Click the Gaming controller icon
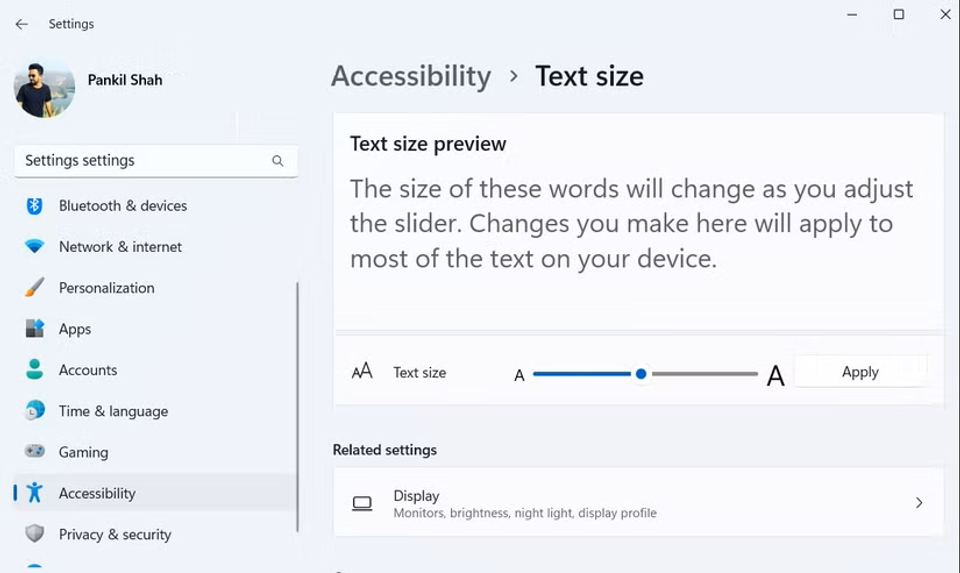 pos(34,452)
